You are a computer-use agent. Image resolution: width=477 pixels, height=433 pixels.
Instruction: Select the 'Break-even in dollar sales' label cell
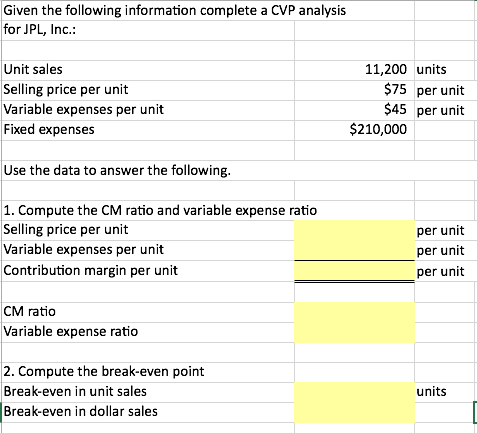[148, 413]
